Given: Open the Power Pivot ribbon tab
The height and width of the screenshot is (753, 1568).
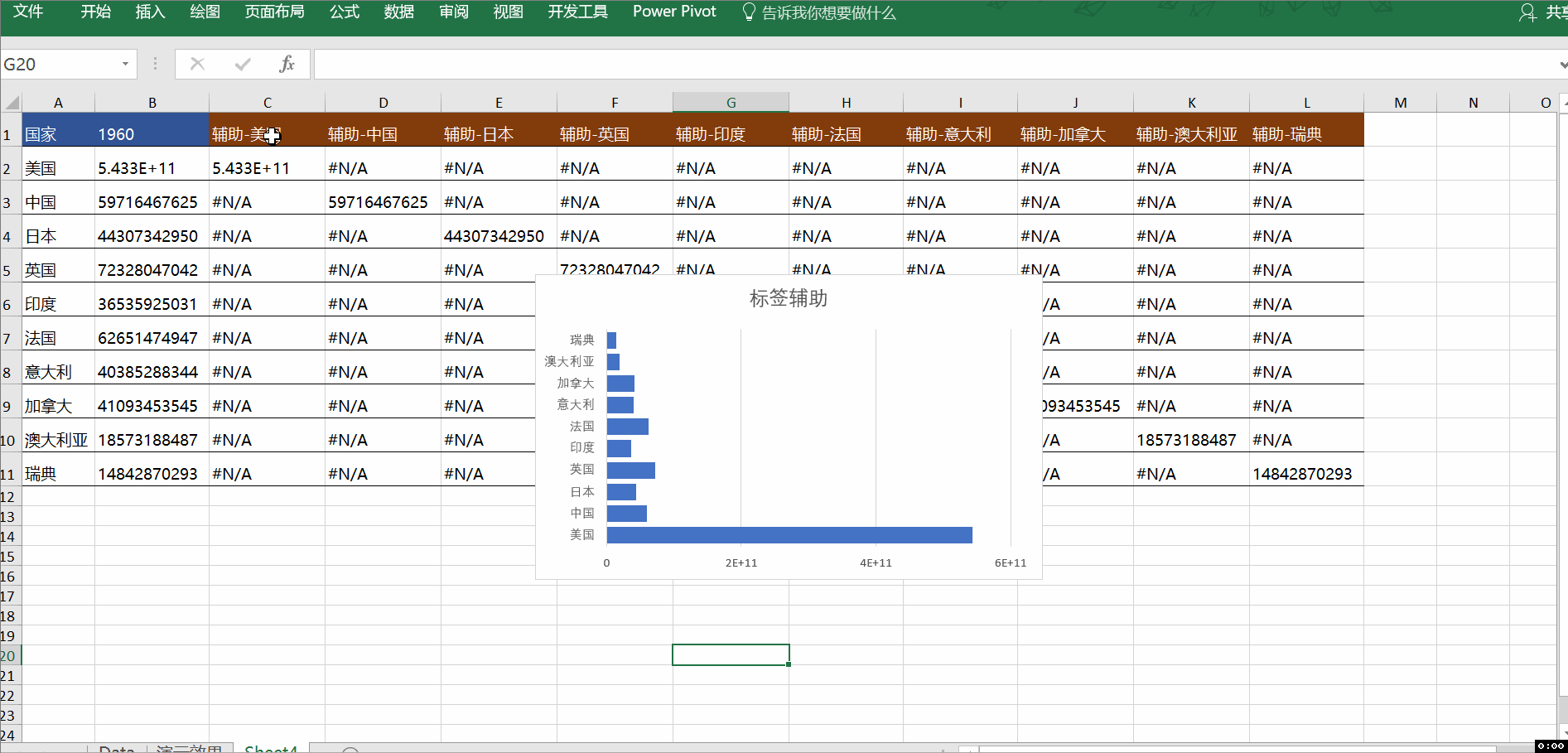Looking at the screenshot, I should click(x=673, y=12).
